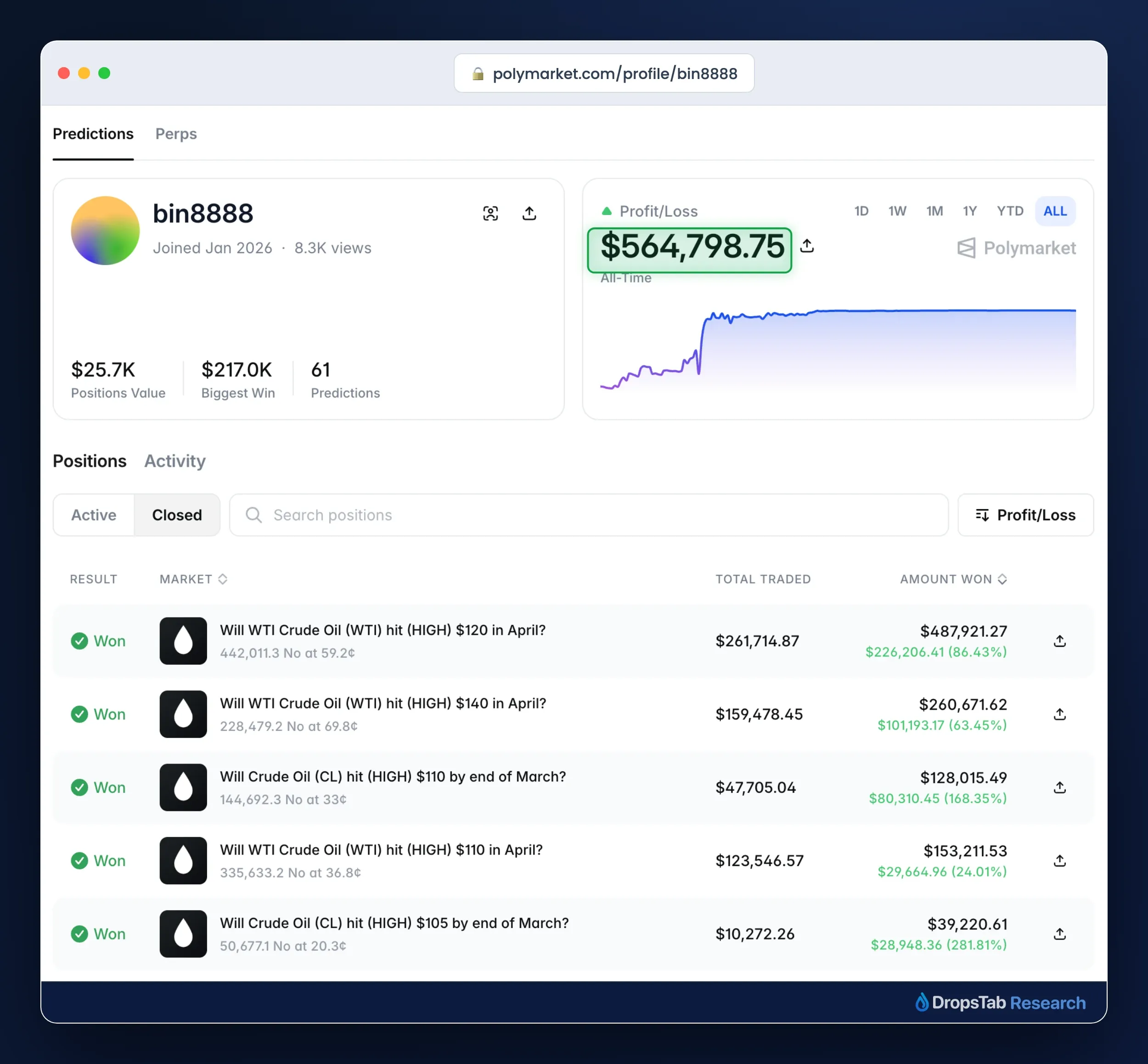Select the YTD profit range
The width and height of the screenshot is (1148, 1064).
pos(1010,211)
